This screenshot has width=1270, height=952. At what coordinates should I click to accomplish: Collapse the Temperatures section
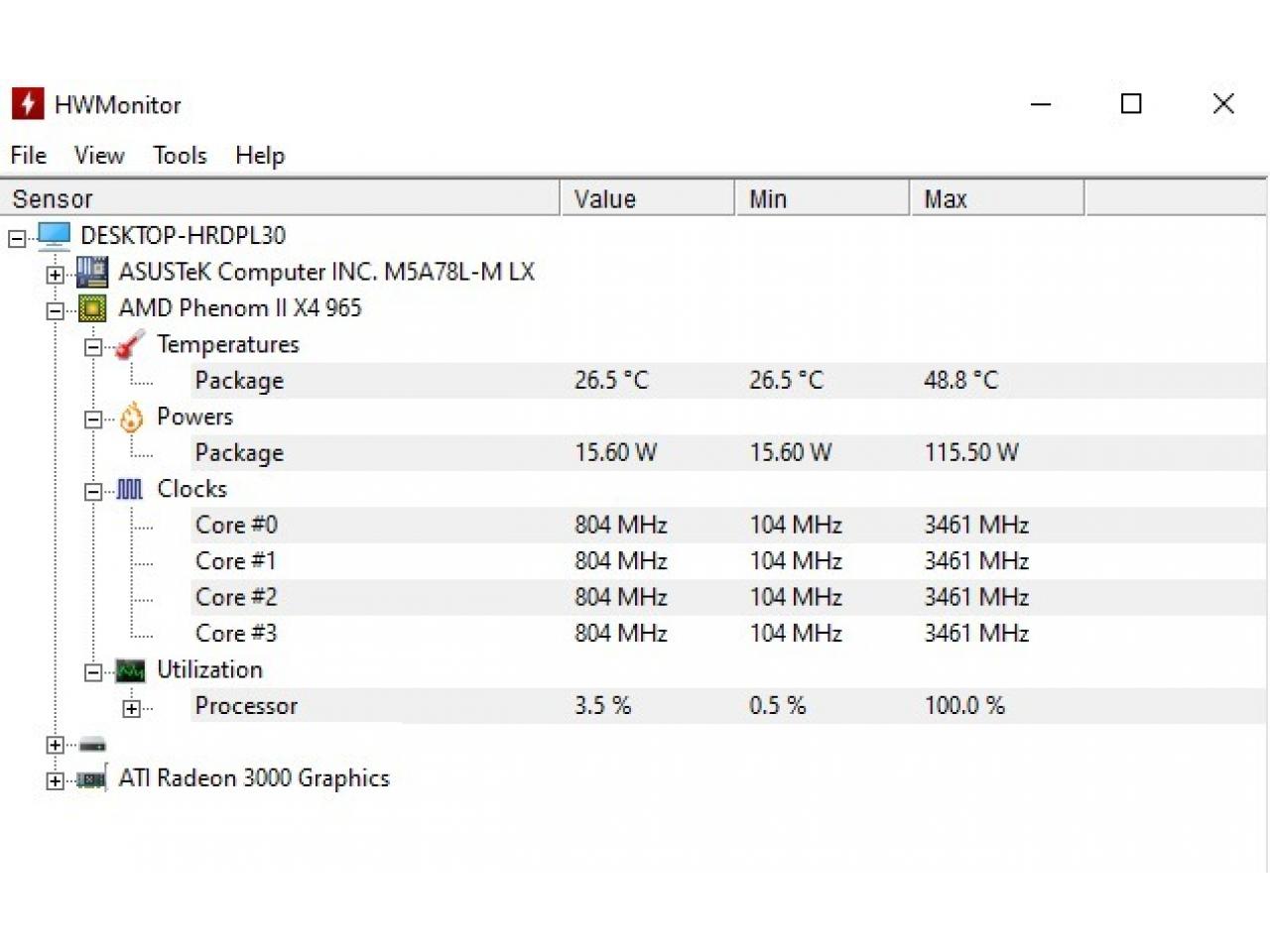93,347
